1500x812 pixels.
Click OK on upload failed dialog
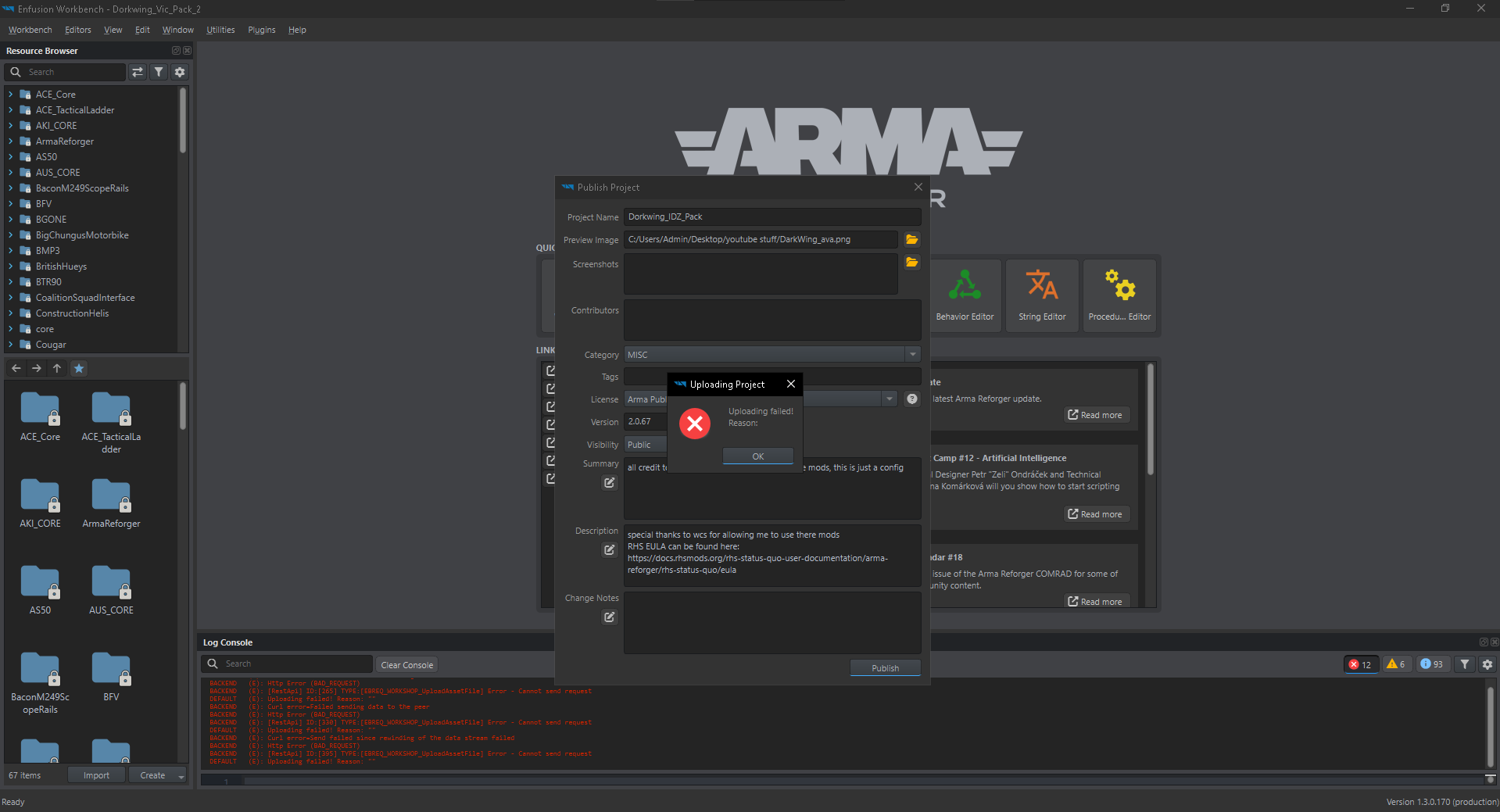pyautogui.click(x=758, y=456)
